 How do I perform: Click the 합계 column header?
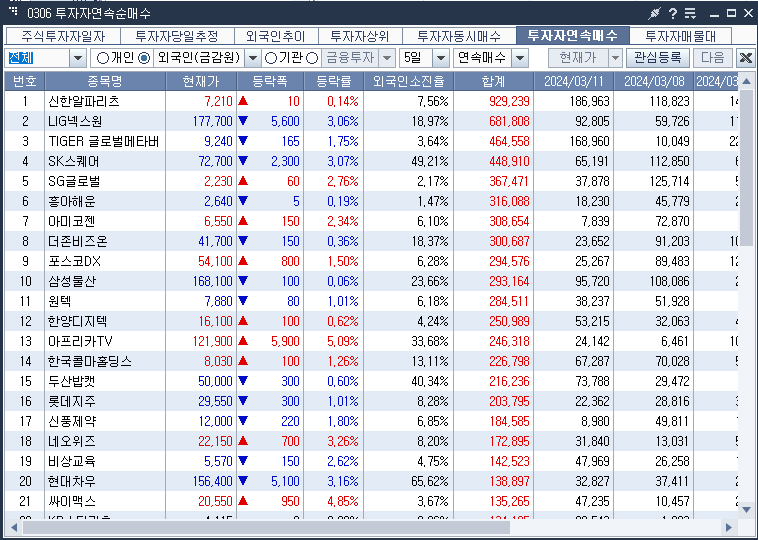[494, 81]
